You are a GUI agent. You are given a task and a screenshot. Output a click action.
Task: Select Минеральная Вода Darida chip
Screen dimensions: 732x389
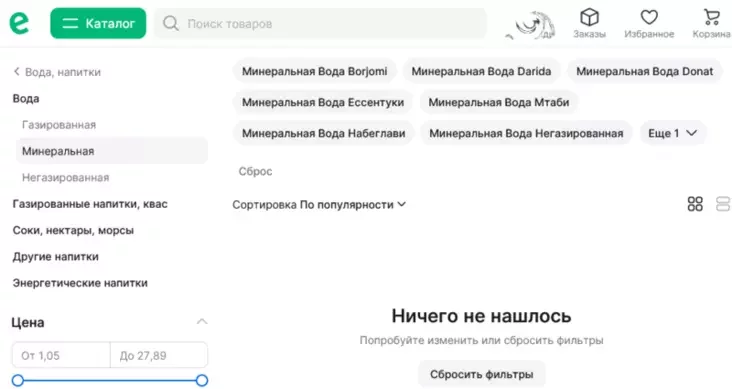(481, 71)
